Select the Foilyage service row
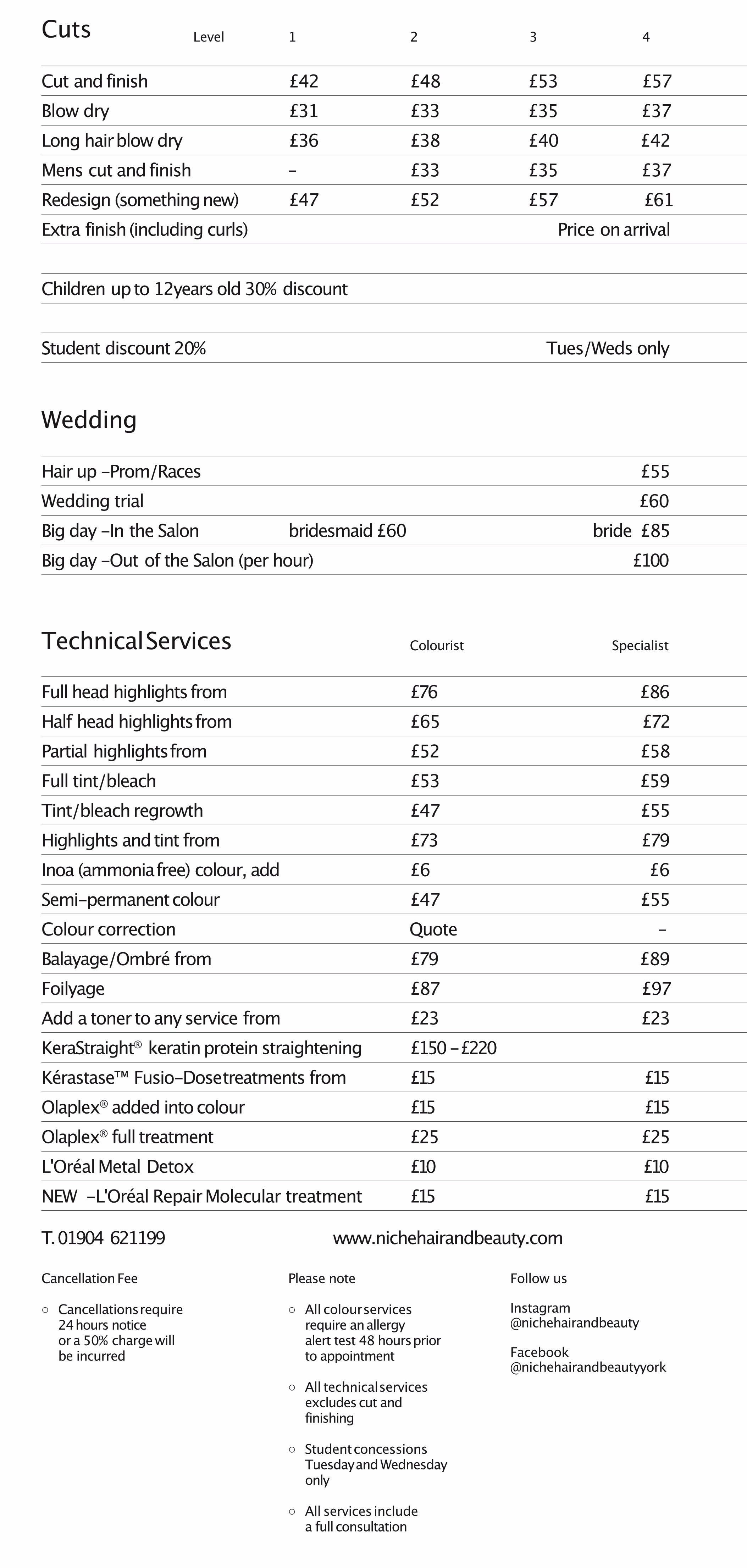The width and height of the screenshot is (747, 1568). coord(394,989)
